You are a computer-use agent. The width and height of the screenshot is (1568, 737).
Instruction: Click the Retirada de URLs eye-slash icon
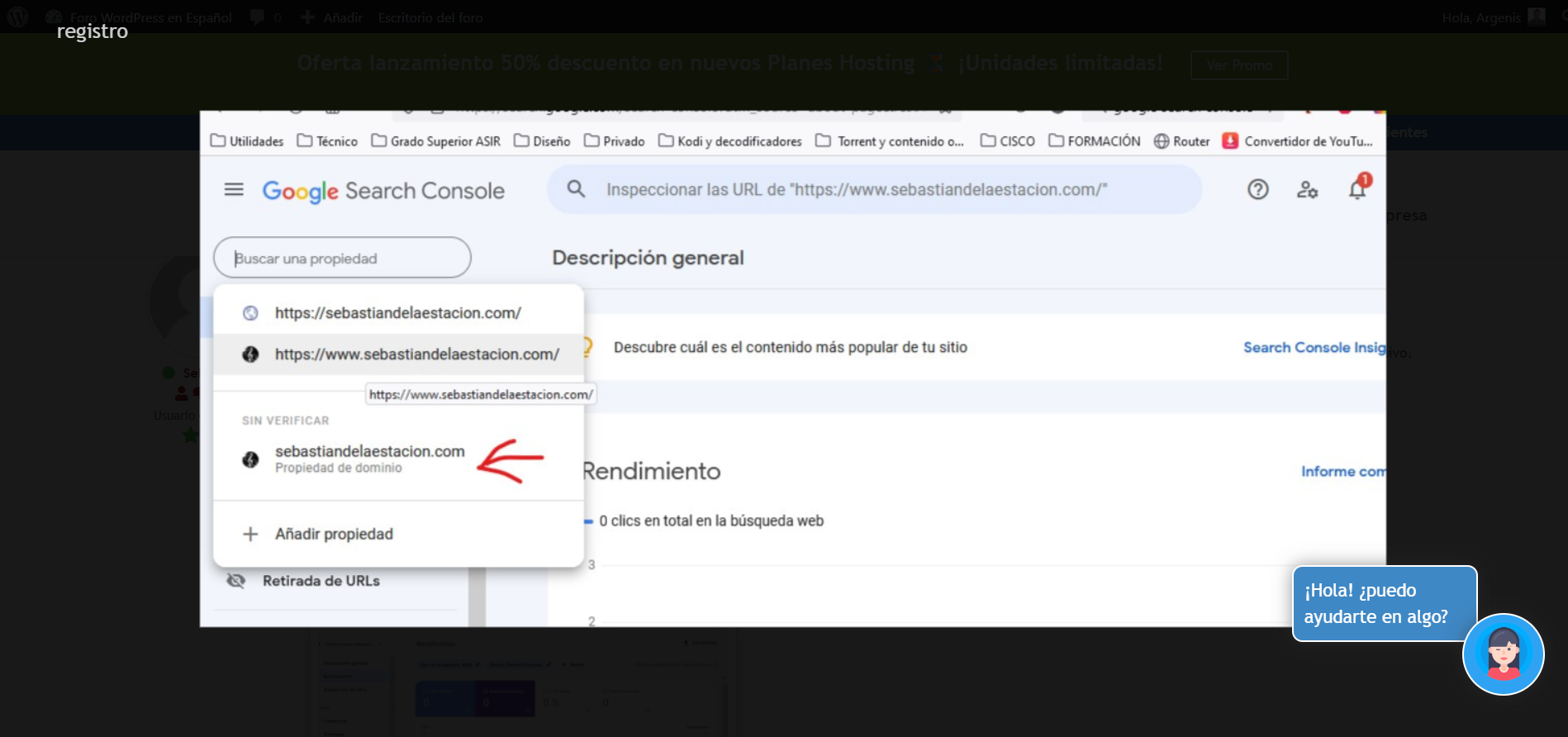coord(236,580)
